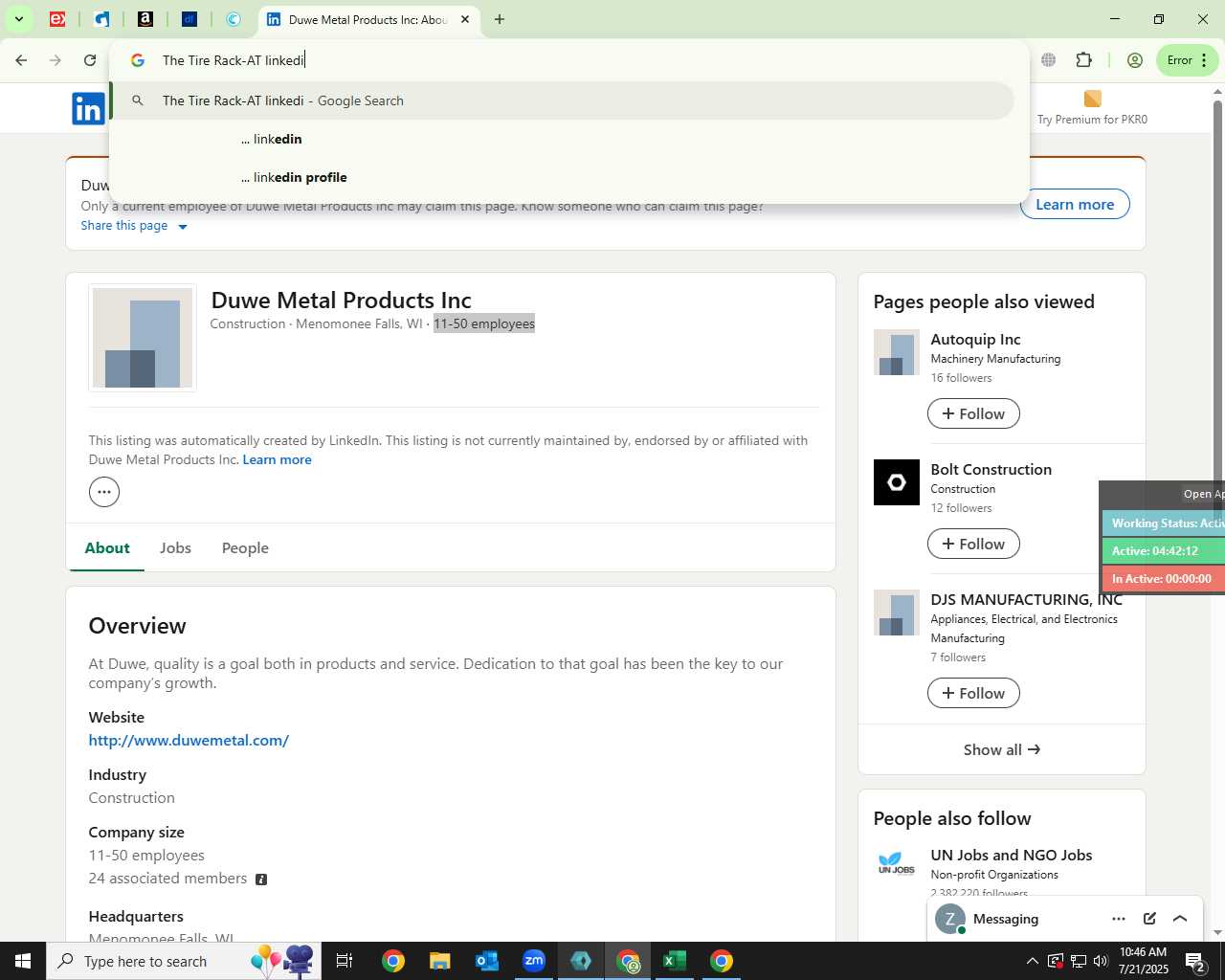Open the Chrome profile avatar icon
Viewport: 1225px width, 980px height.
tap(1135, 60)
